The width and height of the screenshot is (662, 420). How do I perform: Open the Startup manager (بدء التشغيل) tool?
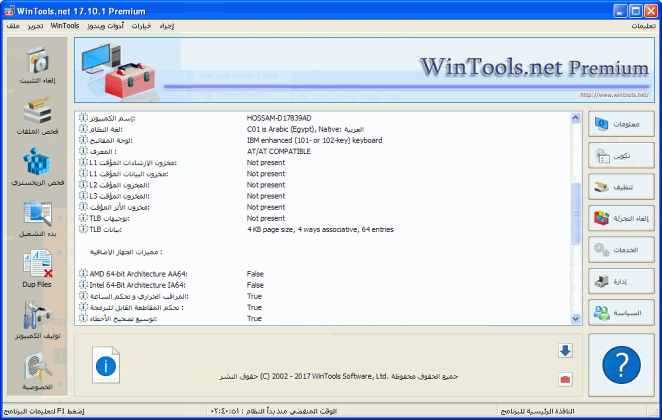point(37,219)
